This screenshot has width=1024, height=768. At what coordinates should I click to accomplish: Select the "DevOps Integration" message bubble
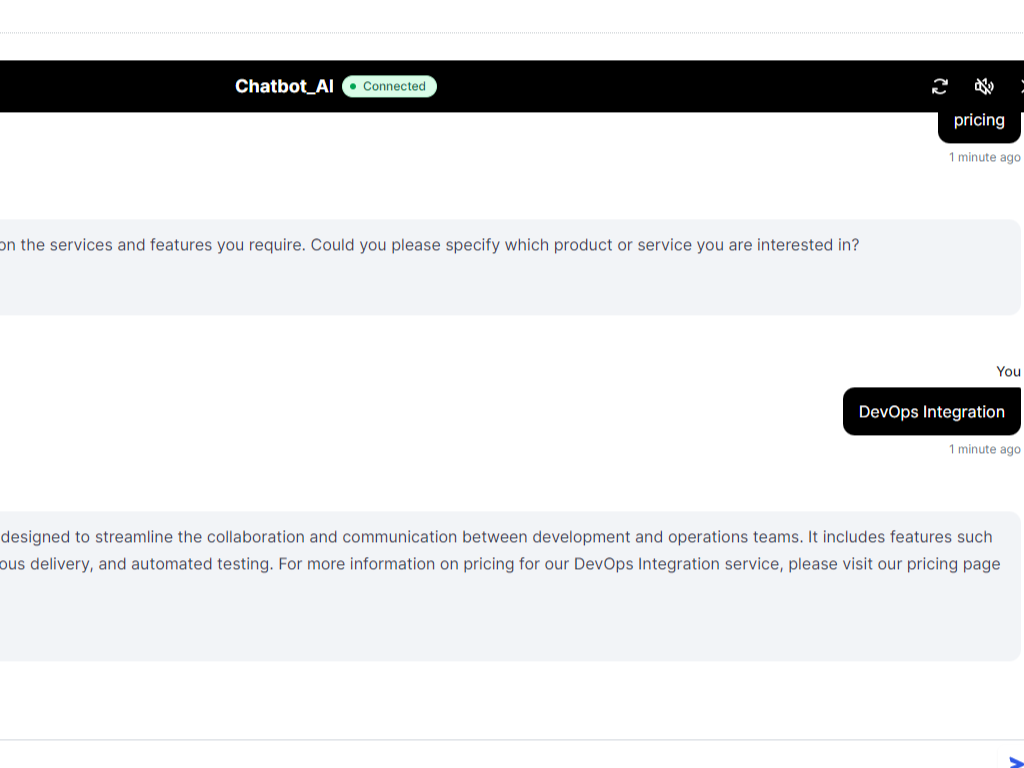931,412
